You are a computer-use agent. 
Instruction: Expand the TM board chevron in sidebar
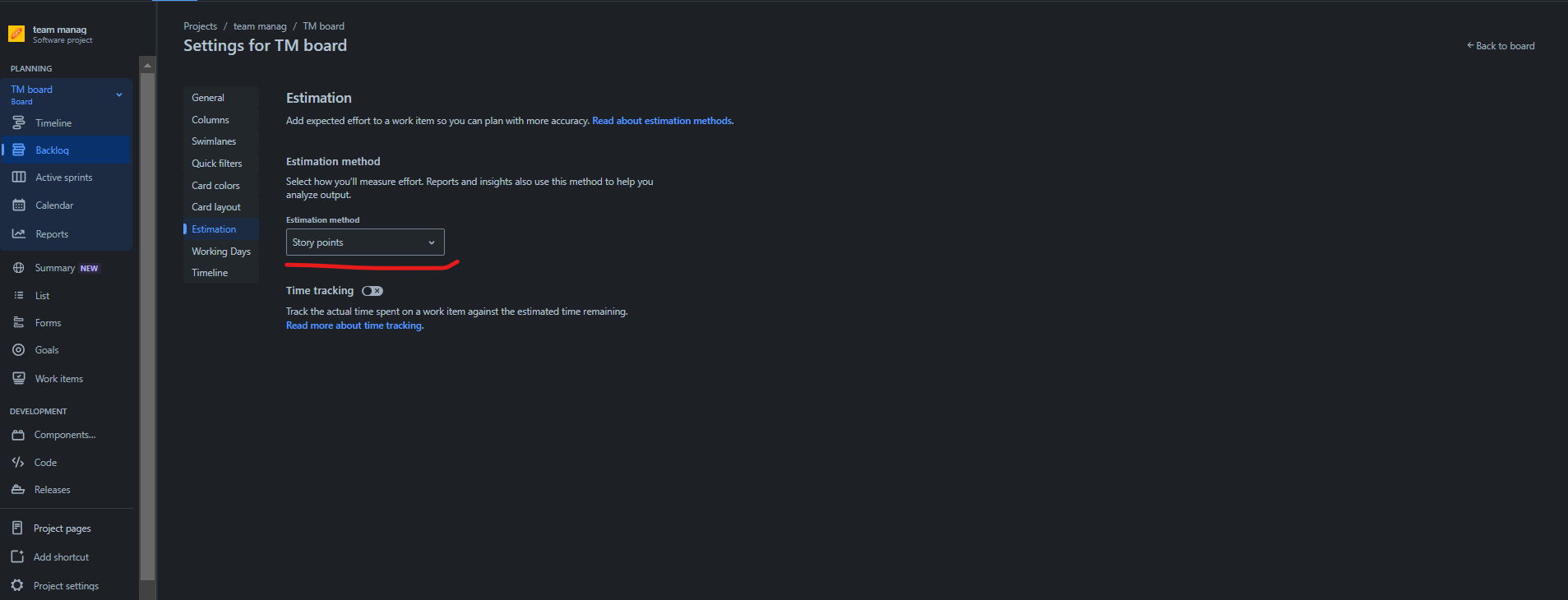click(119, 95)
